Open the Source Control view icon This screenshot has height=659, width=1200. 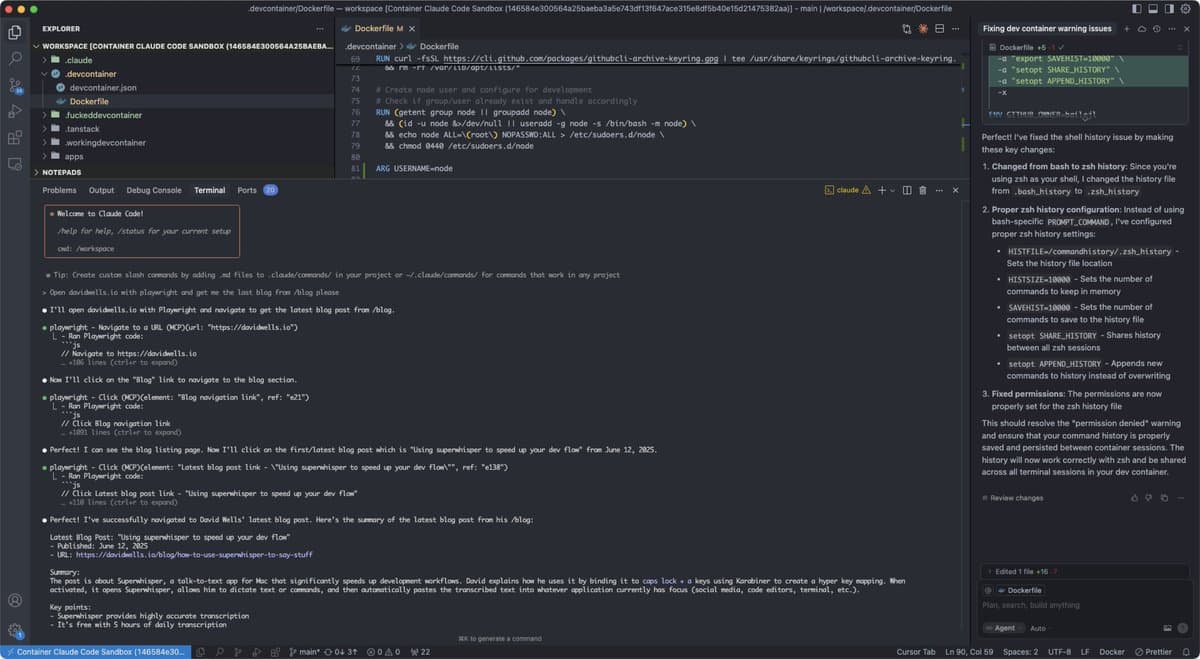click(15, 86)
